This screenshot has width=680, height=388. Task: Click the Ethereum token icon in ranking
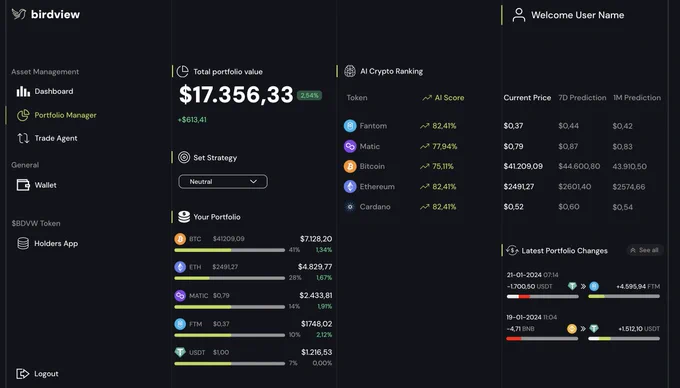tap(350, 186)
